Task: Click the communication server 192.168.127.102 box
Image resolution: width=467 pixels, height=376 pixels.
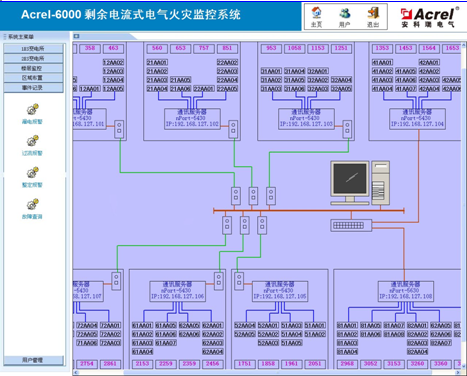Action: [x=192, y=119]
